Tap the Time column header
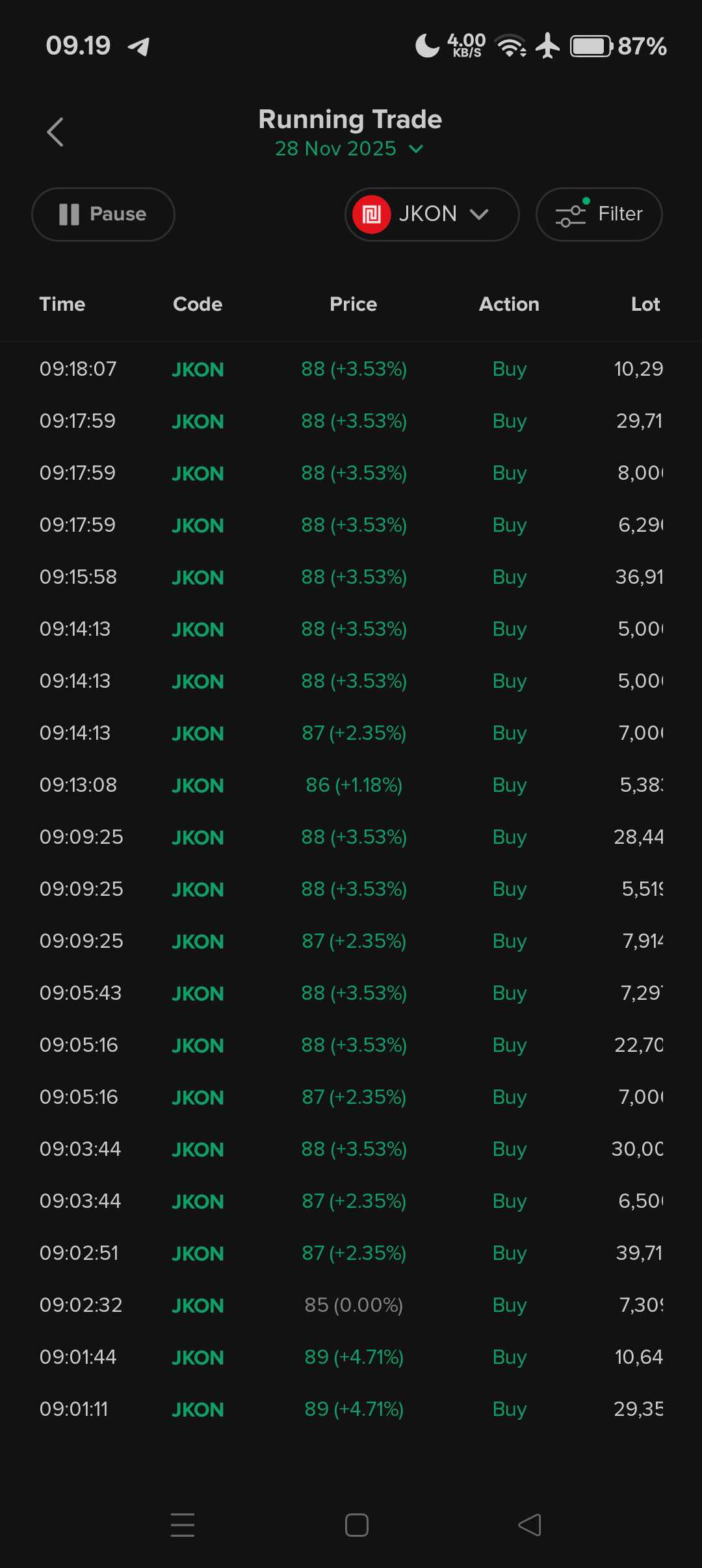The width and height of the screenshot is (702, 1568). click(62, 304)
